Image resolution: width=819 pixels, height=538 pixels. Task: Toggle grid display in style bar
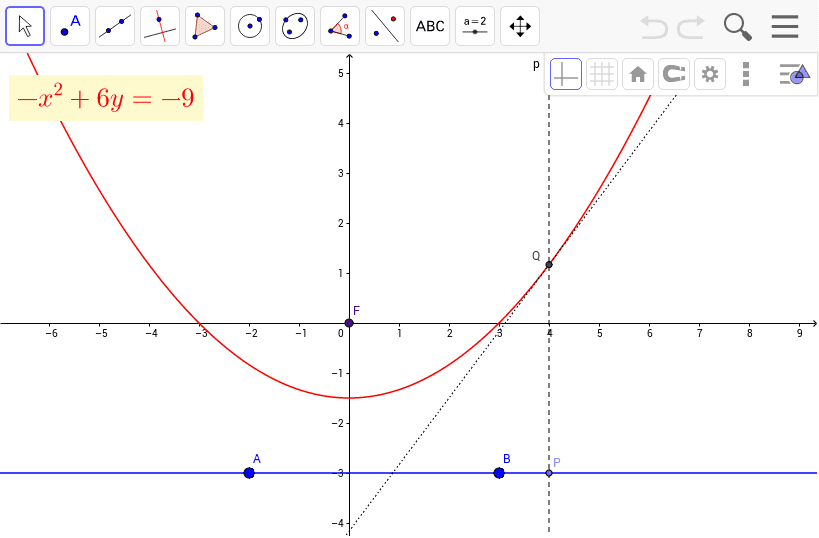(x=602, y=74)
